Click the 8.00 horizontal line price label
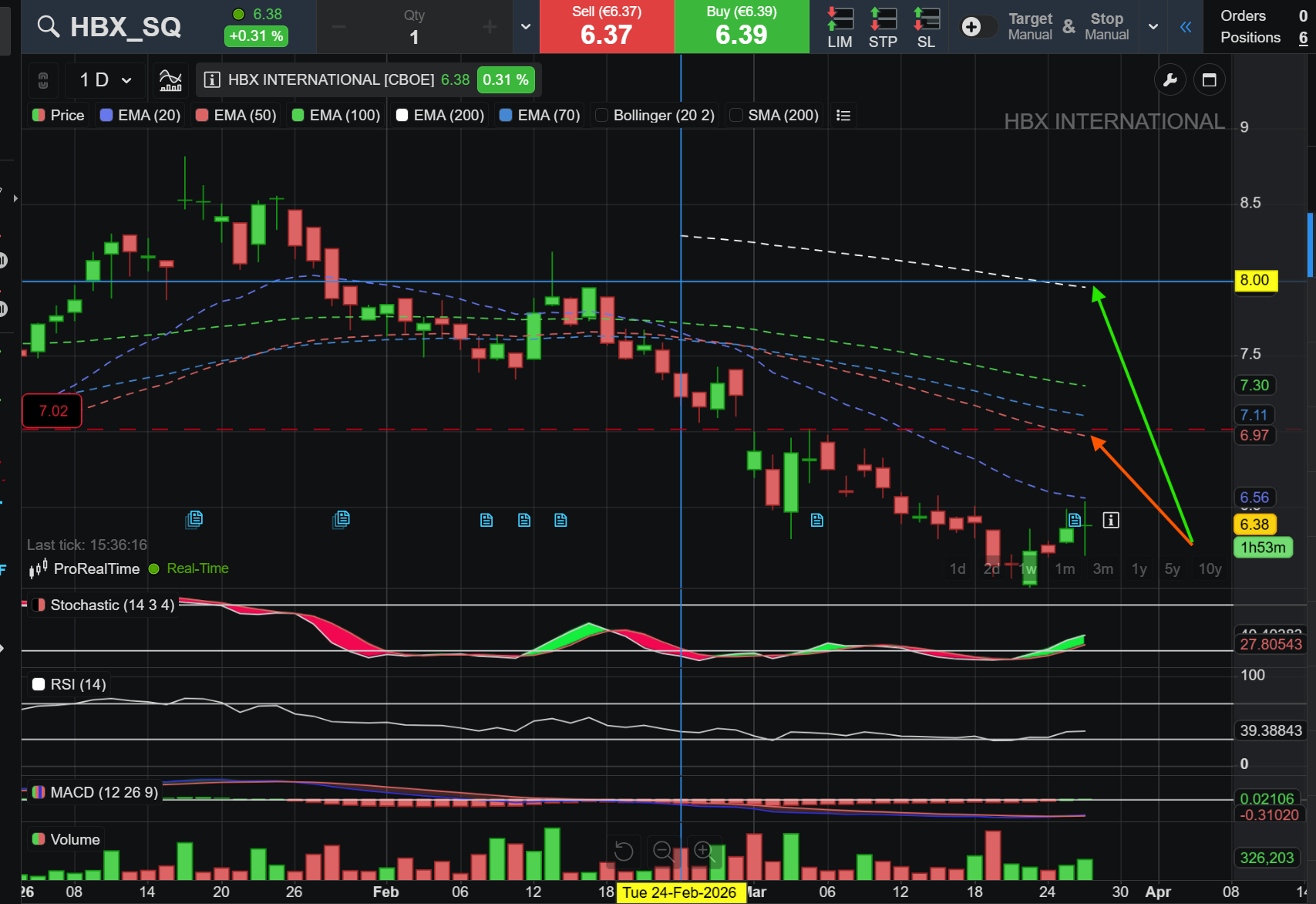Image resolution: width=1316 pixels, height=904 pixels. tap(1256, 281)
